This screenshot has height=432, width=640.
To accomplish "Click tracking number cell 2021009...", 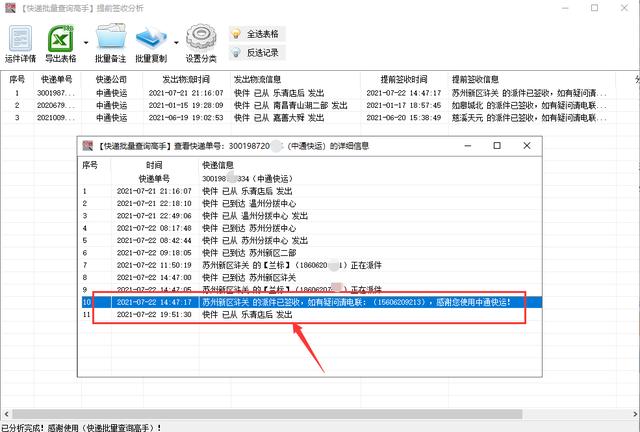I will click(x=56, y=118).
